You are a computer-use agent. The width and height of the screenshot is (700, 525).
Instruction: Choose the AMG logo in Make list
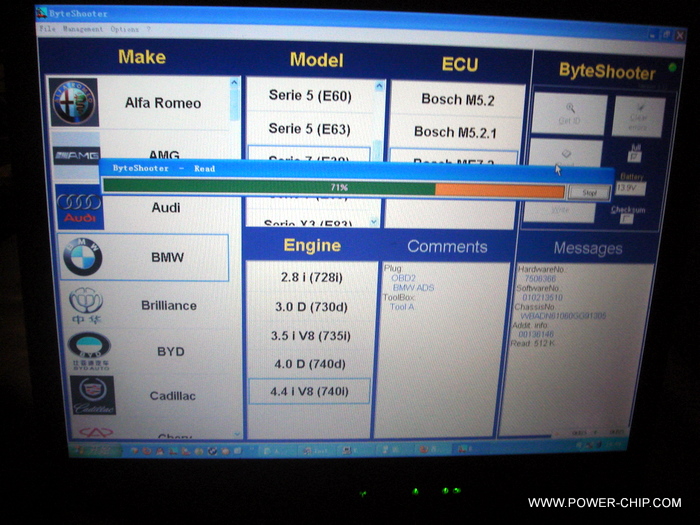[x=77, y=156]
